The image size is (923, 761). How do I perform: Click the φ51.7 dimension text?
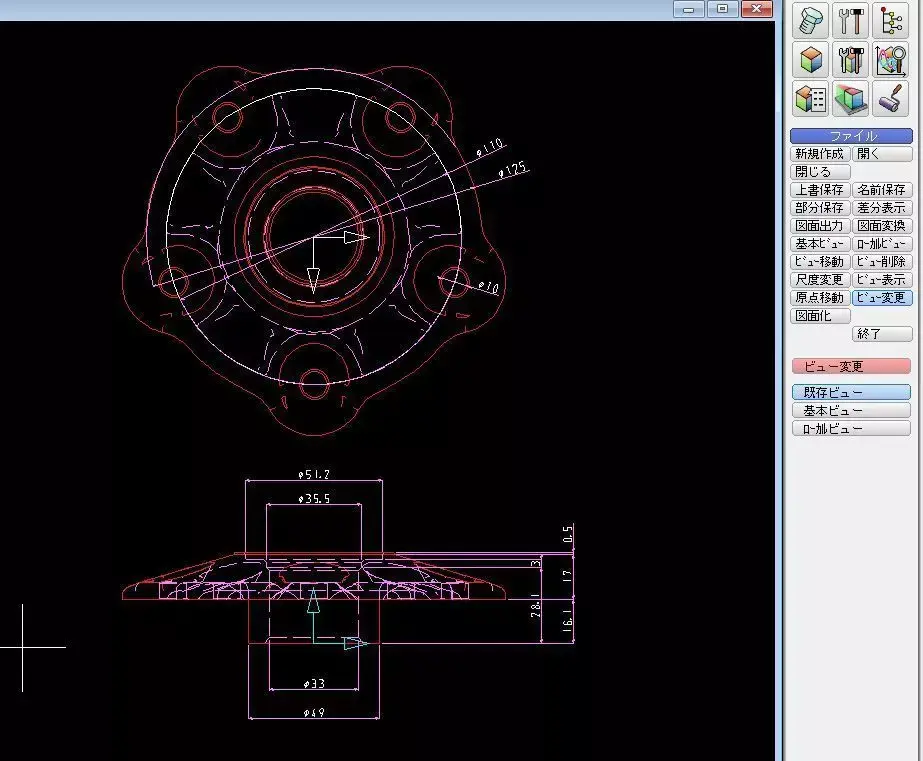coord(314,474)
